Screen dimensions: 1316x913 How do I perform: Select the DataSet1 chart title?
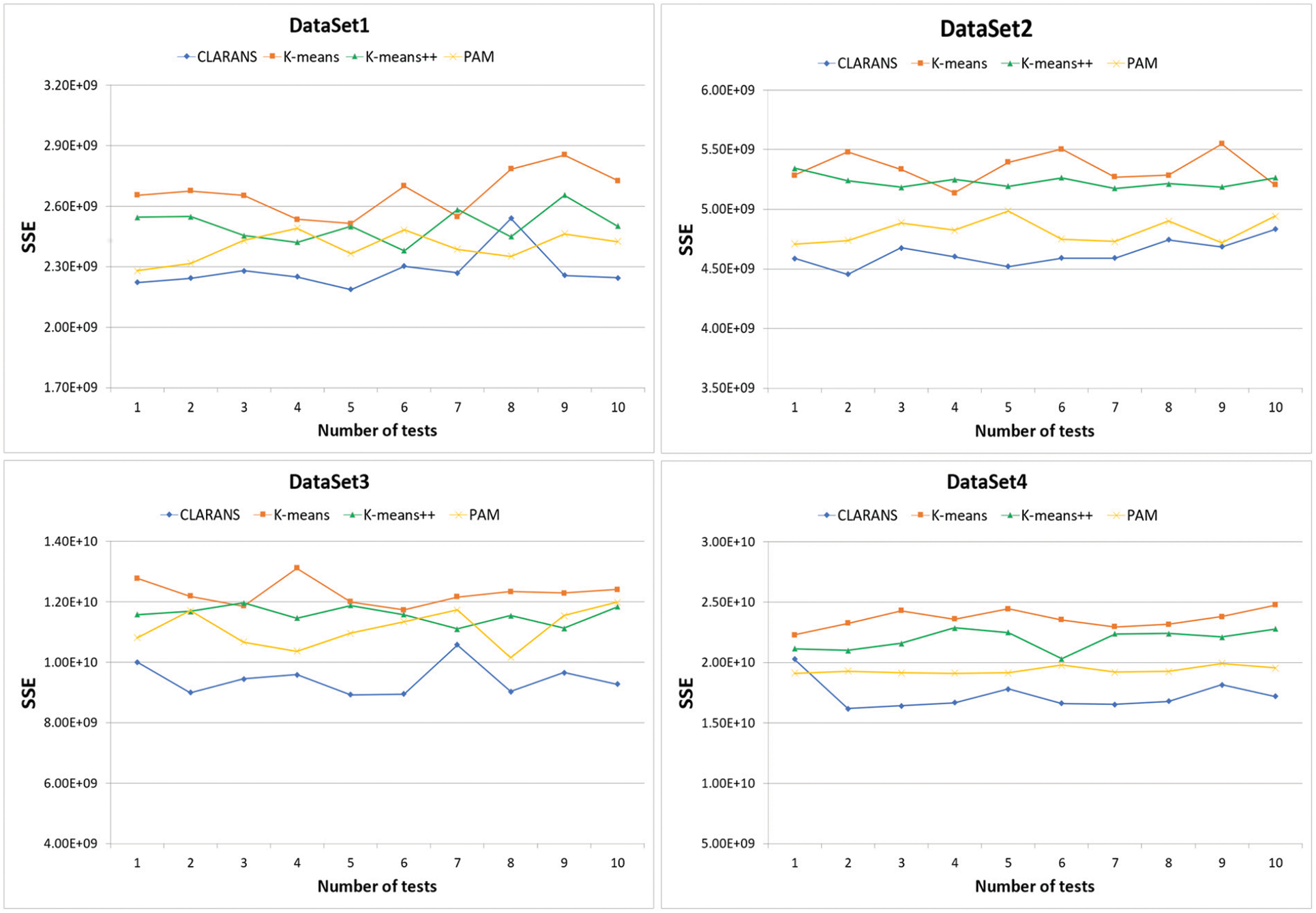pyautogui.click(x=329, y=25)
